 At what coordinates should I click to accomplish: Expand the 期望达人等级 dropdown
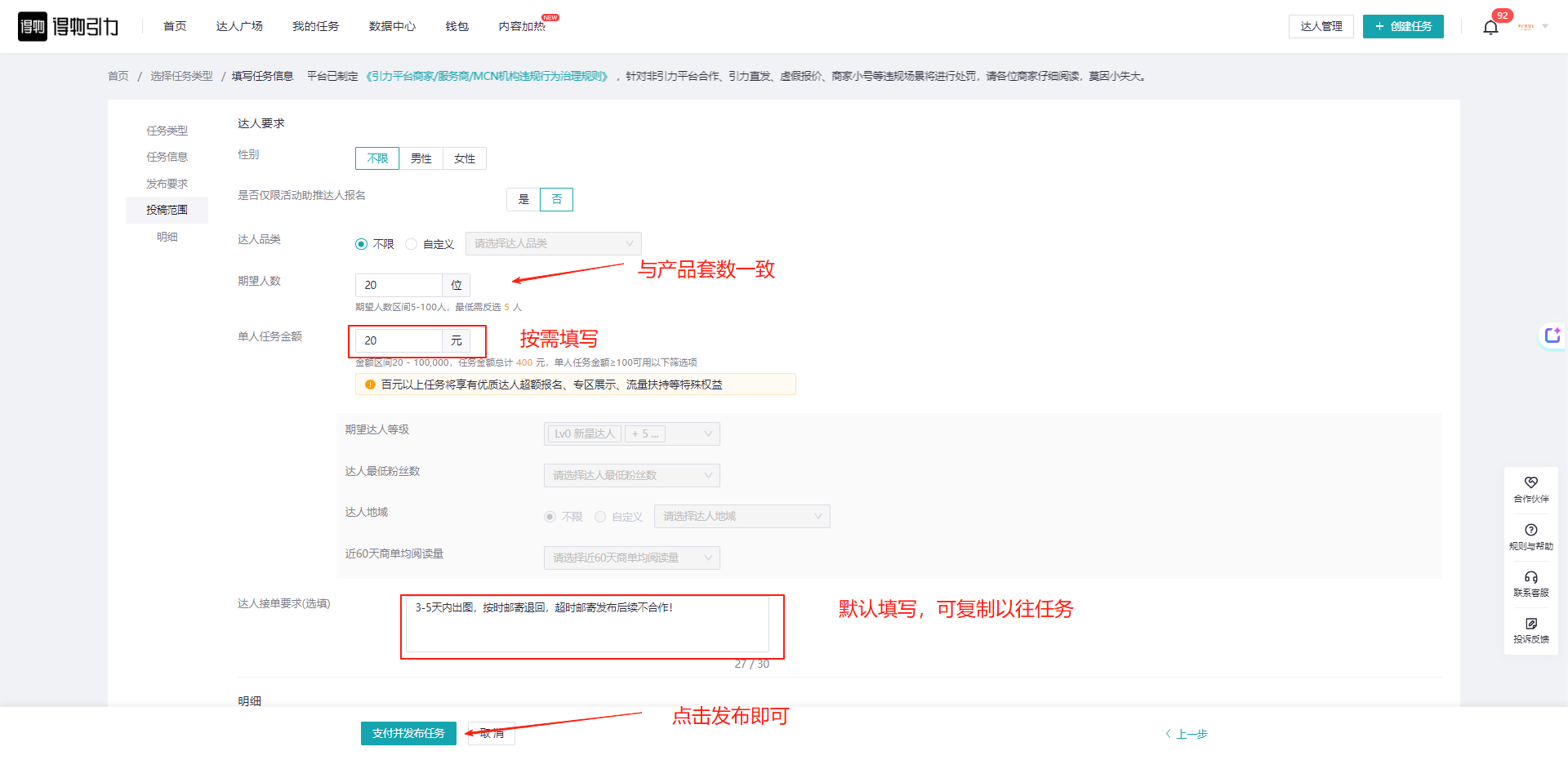pyautogui.click(x=631, y=434)
